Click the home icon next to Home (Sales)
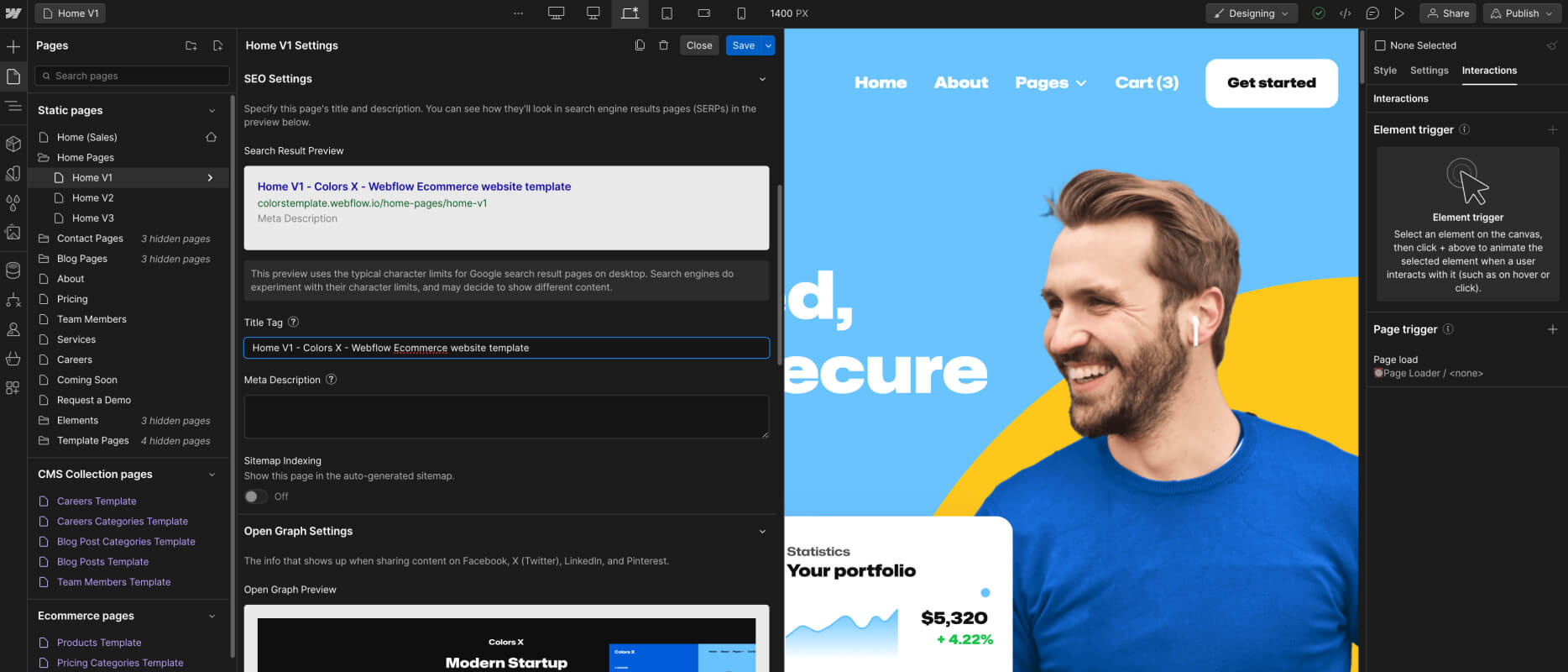Screen dimensions: 1568x672 click(x=212, y=137)
